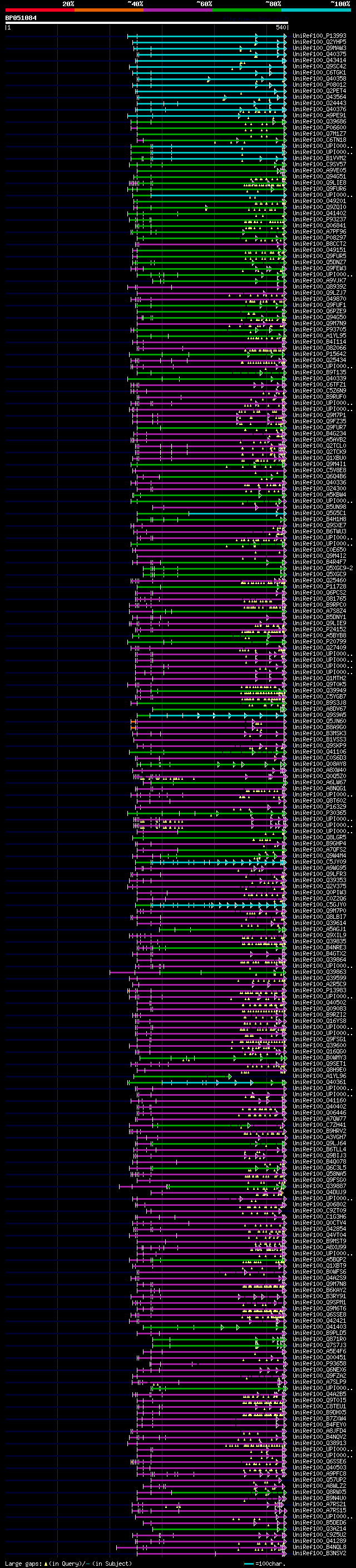
Task: Select hit label UniRef100_P06600
Action: [319, 128]
